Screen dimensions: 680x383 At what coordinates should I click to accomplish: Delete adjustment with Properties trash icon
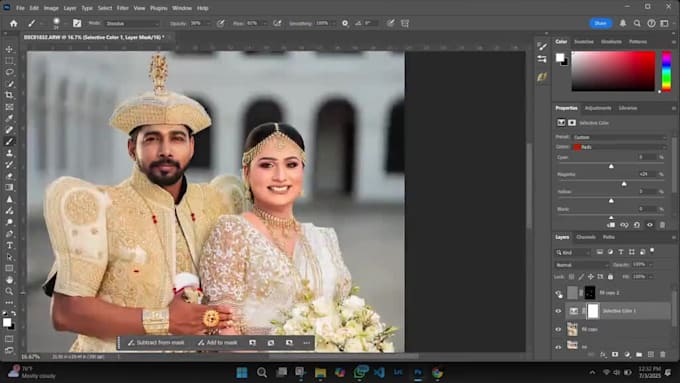(662, 225)
